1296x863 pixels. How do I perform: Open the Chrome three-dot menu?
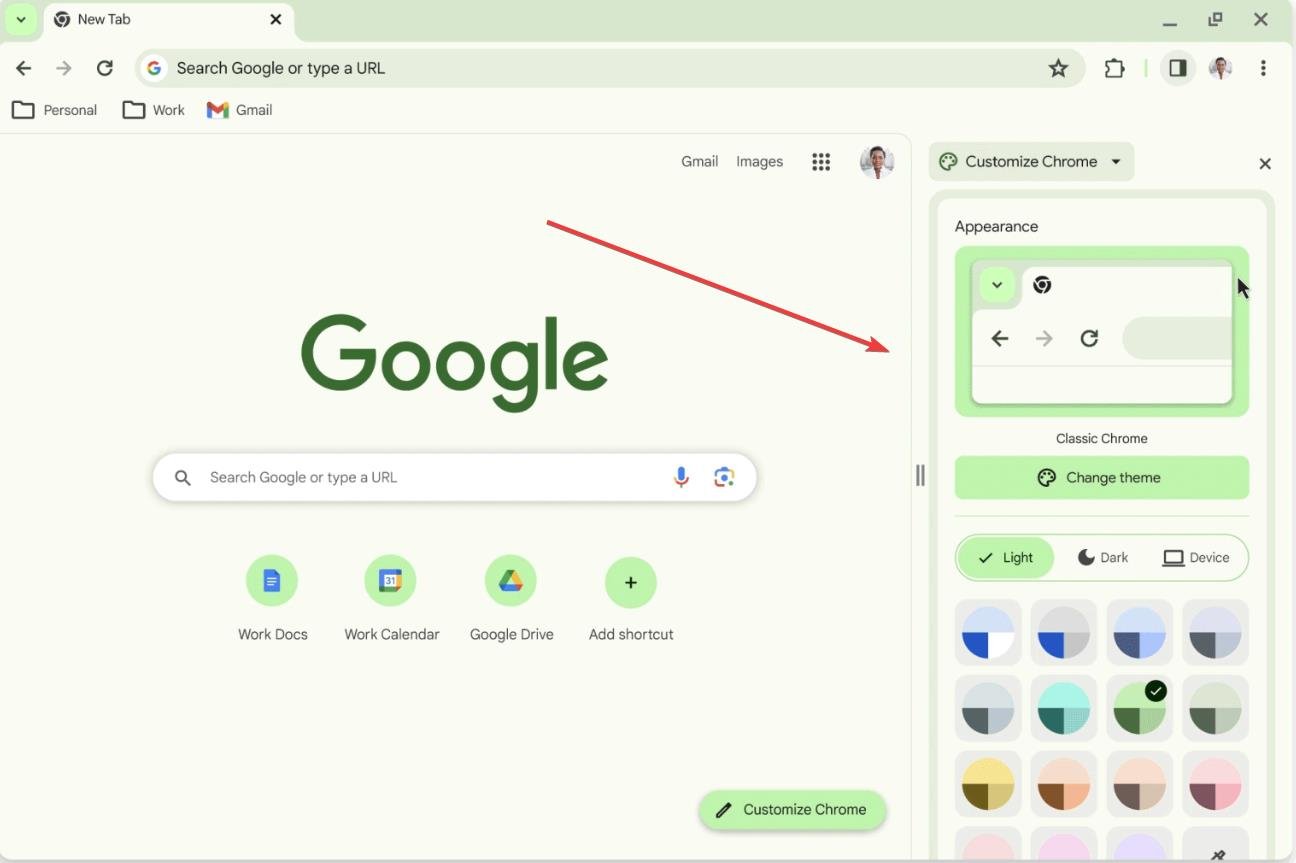(1263, 68)
